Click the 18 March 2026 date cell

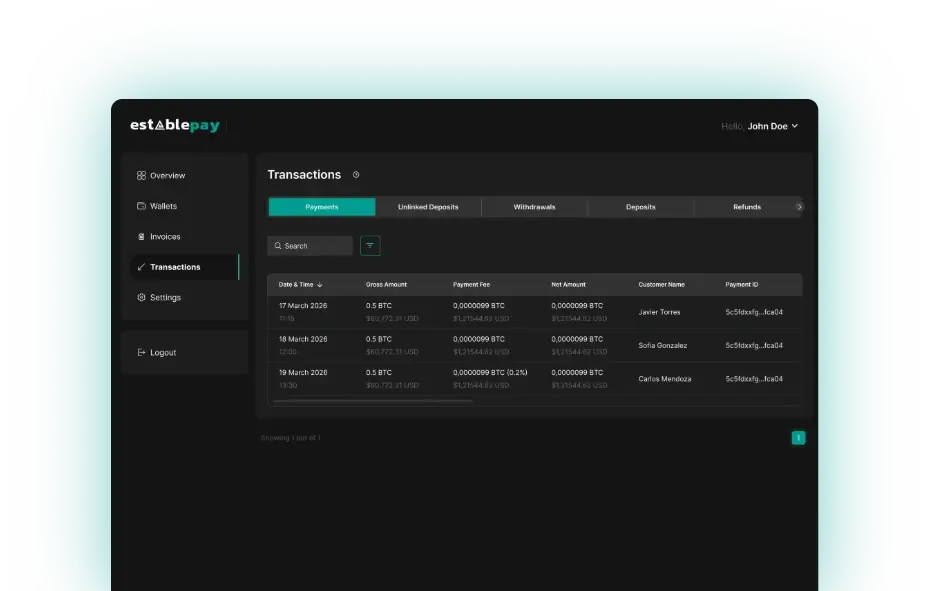[x=303, y=339]
